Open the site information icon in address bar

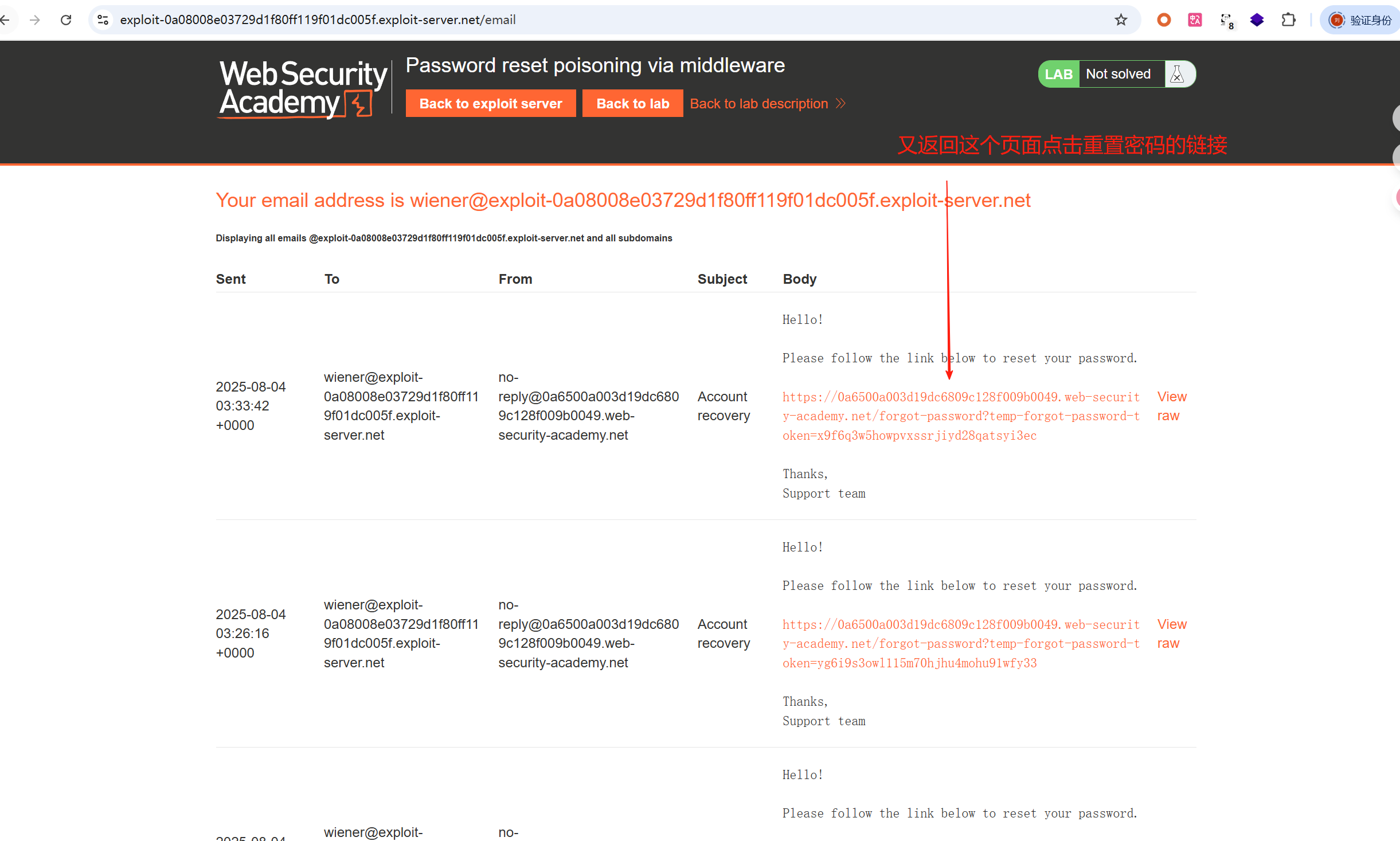[103, 20]
